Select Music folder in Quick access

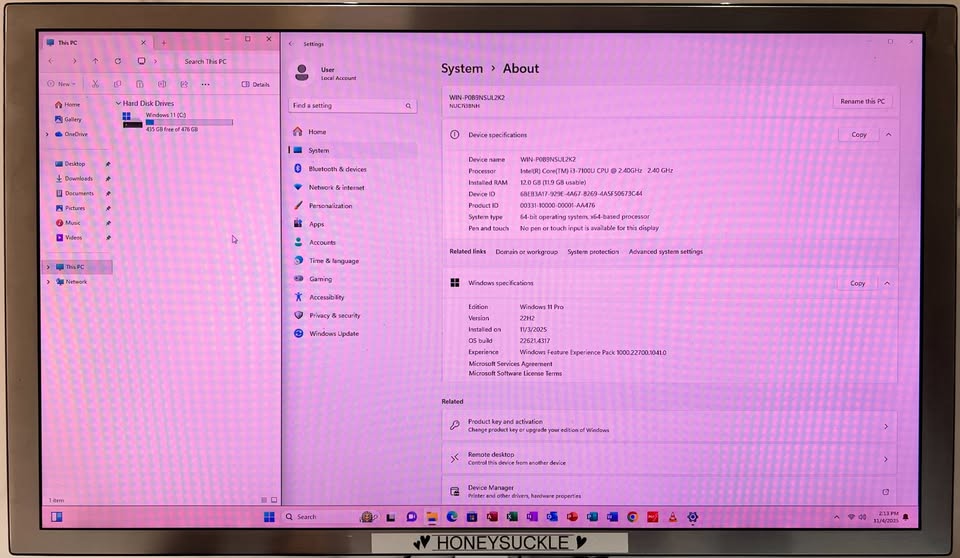(x=73, y=223)
